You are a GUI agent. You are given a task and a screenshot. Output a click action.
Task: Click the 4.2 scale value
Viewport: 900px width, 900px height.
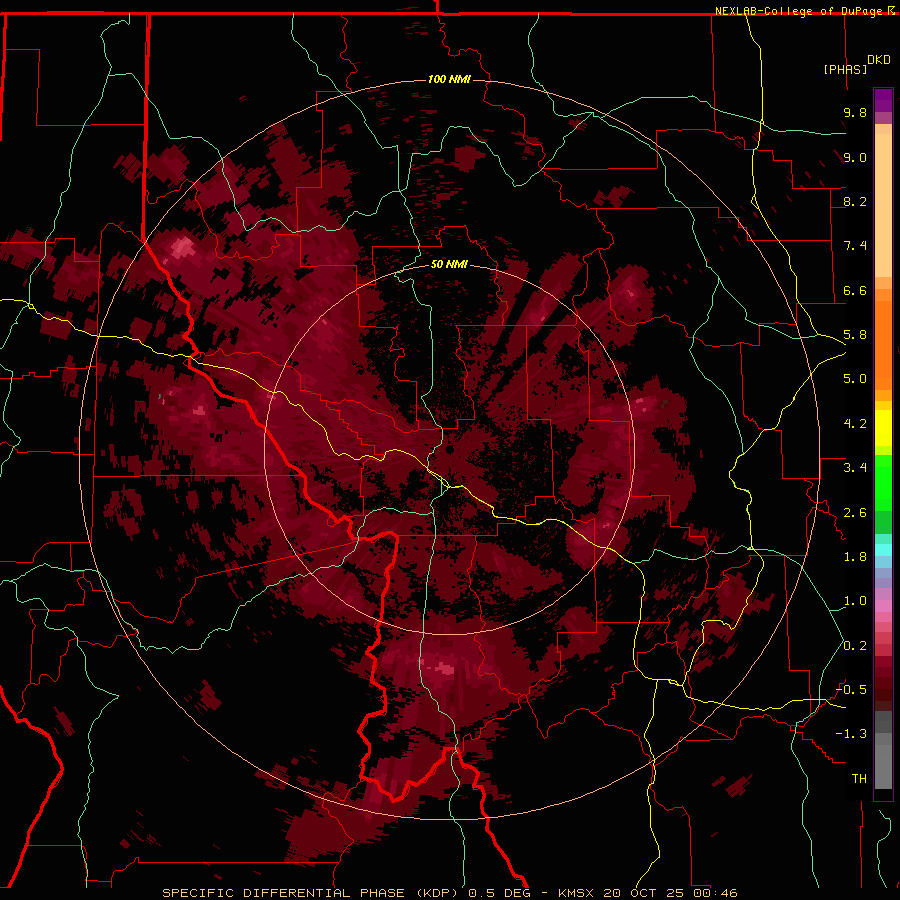click(855, 424)
